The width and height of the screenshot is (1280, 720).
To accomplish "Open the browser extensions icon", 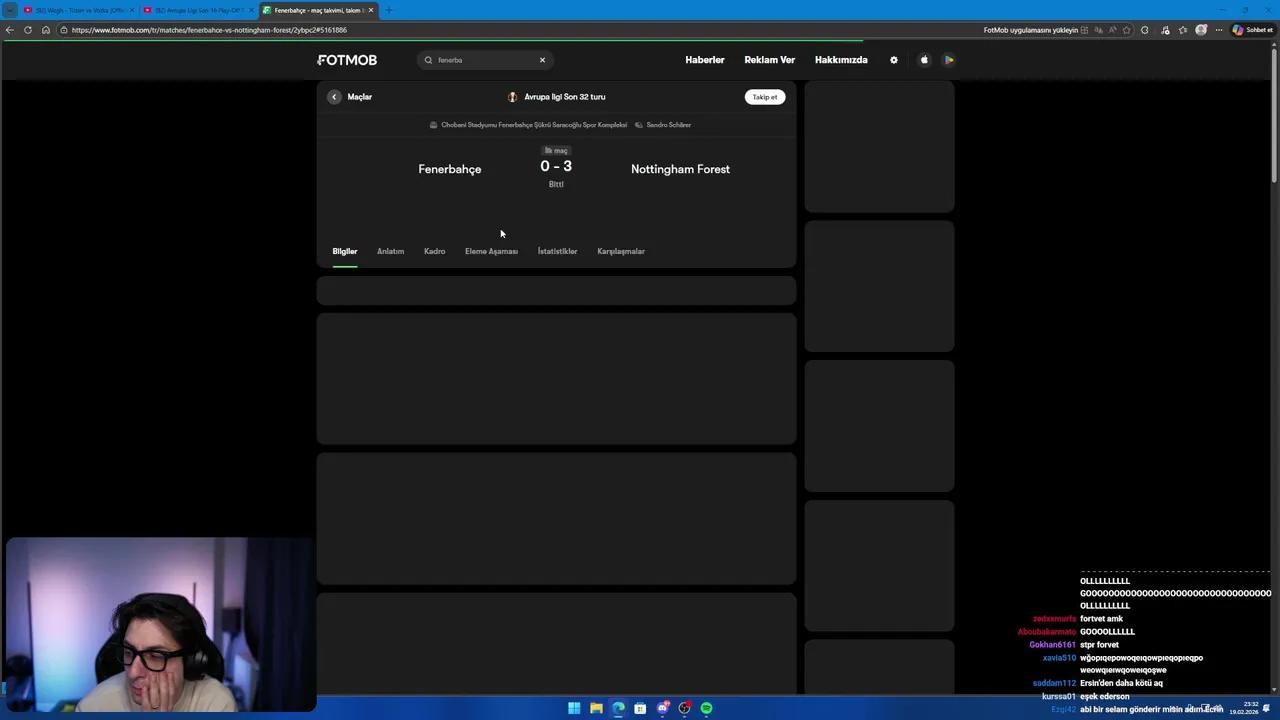I will coord(1145,30).
